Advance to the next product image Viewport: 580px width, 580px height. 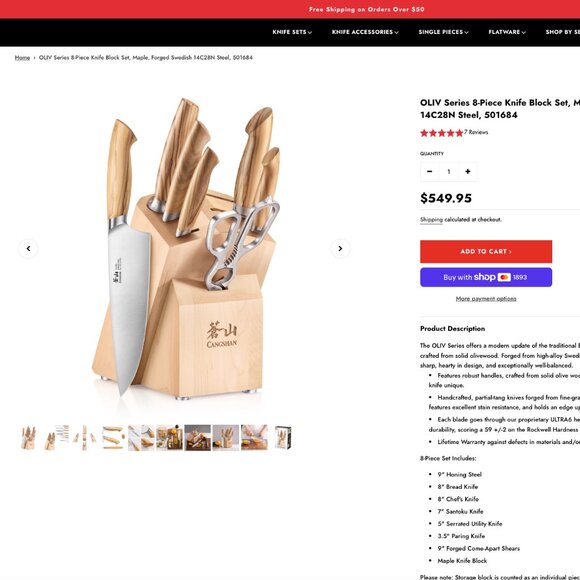pos(340,249)
